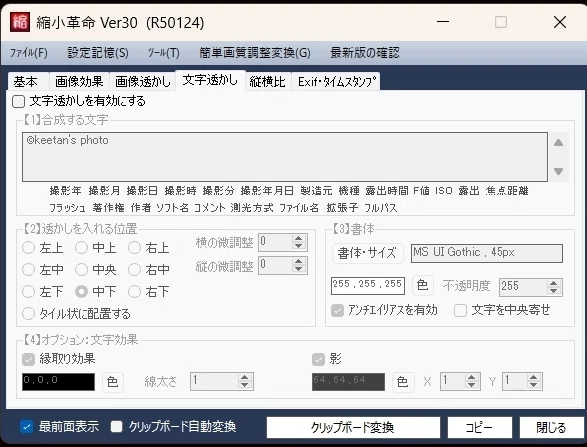Screen dimensions: 587x447
Task: Insert the 測光方式 tag
Action: (x=252, y=208)
